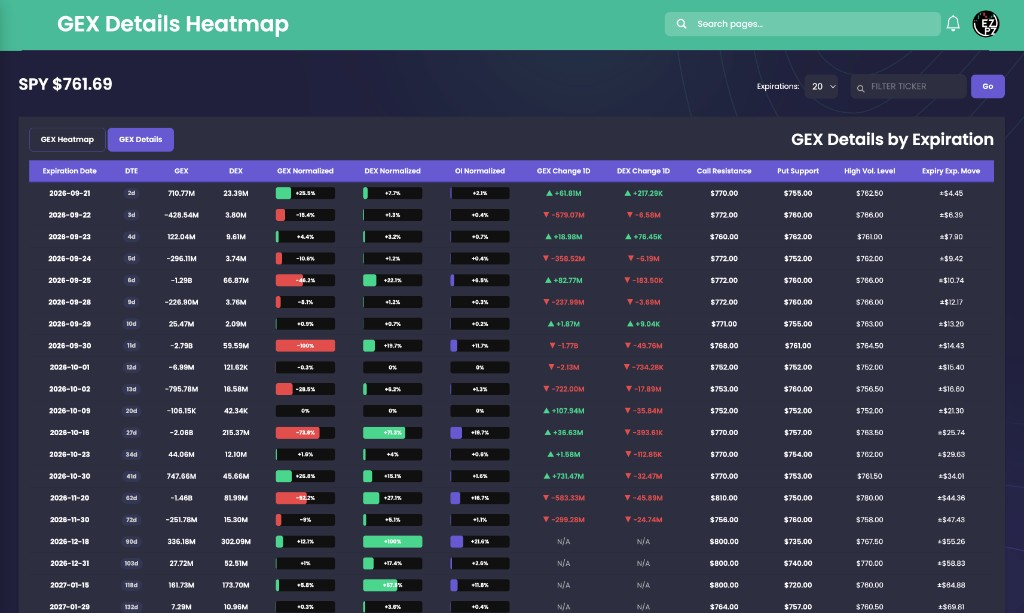Select expiration date 2026-09-21

(x=69, y=193)
